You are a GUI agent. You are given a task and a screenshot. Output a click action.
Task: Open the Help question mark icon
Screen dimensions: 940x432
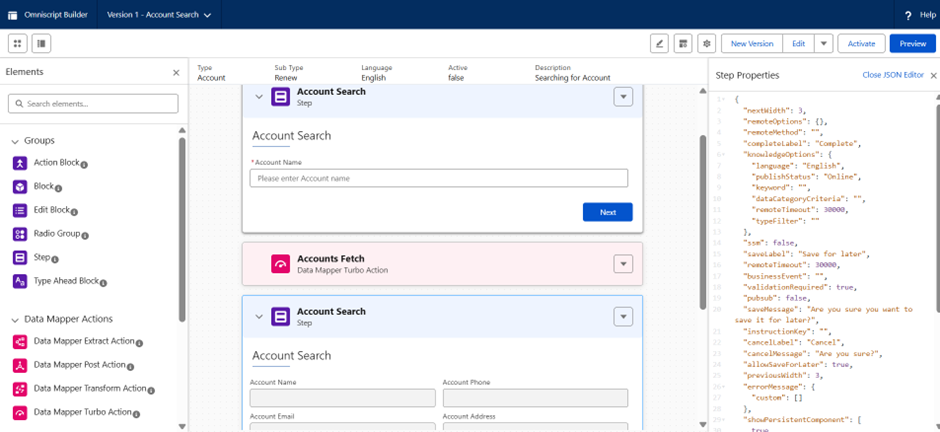click(908, 16)
